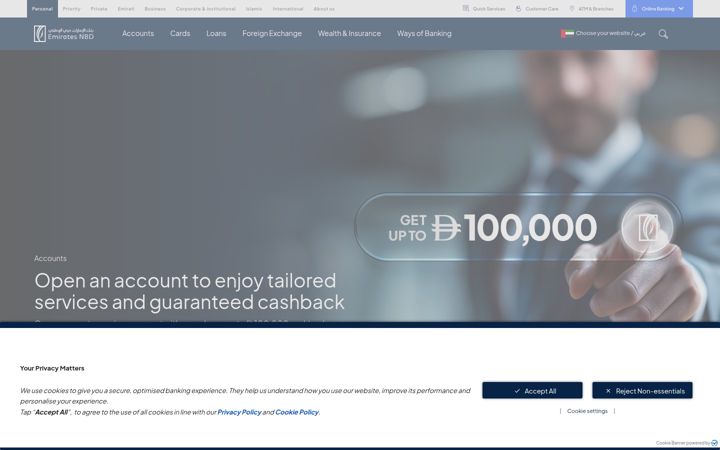The height and width of the screenshot is (450, 720).
Task: Click the Quick Services icon
Action: pyautogui.click(x=466, y=8)
